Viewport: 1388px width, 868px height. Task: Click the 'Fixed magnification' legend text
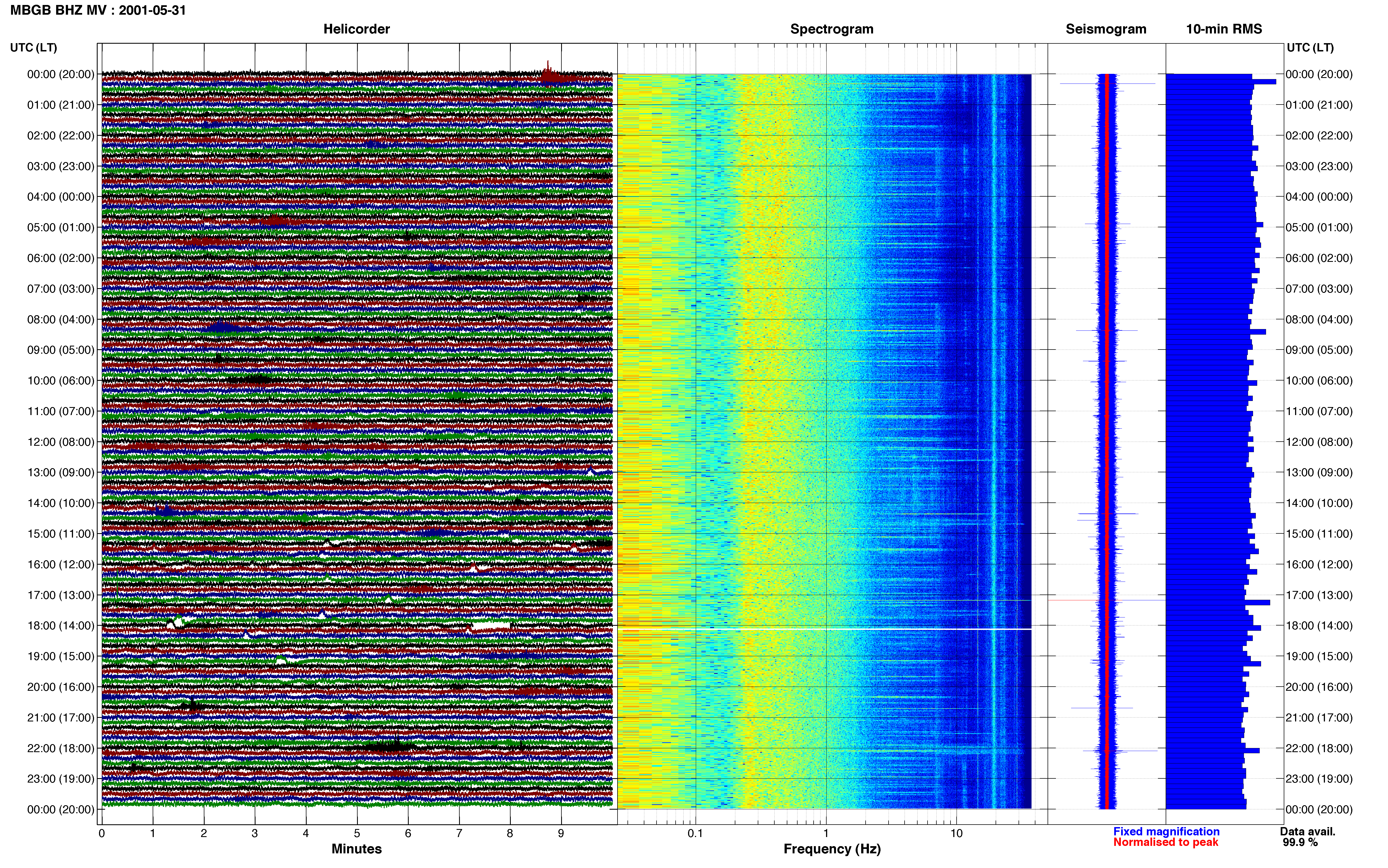[x=1166, y=831]
